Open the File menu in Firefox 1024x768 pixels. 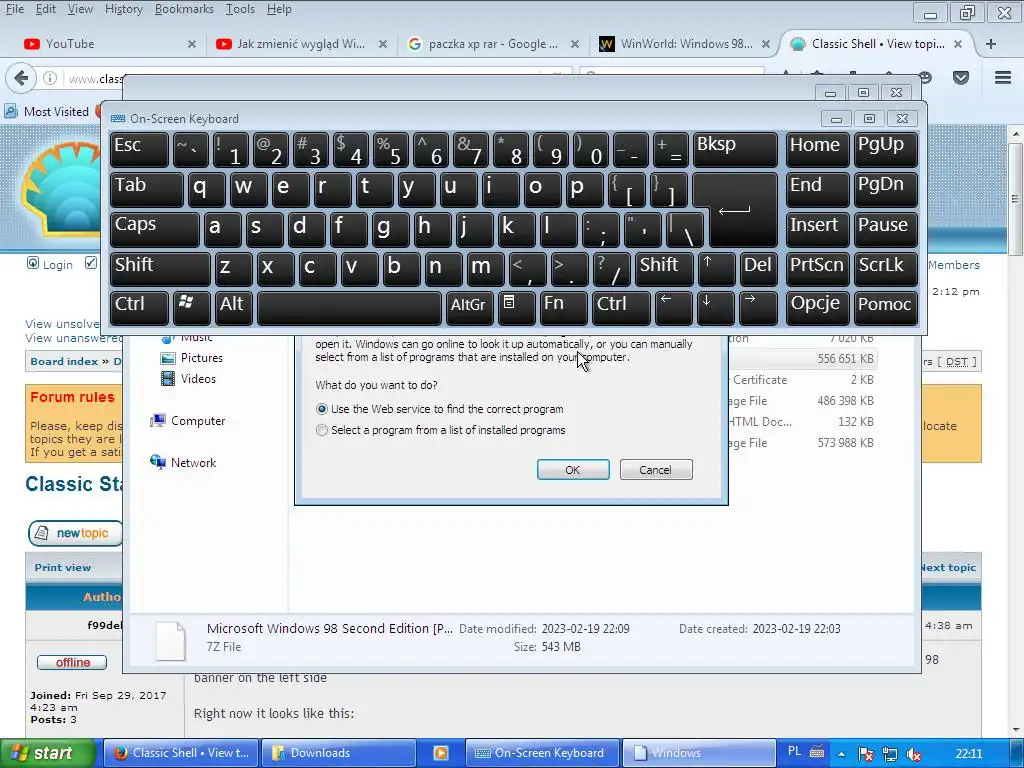click(15, 9)
